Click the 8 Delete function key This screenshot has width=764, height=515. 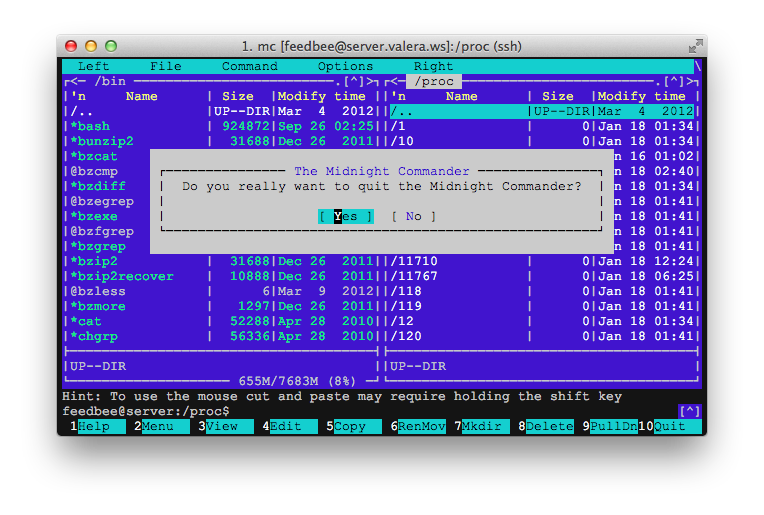click(x=546, y=426)
